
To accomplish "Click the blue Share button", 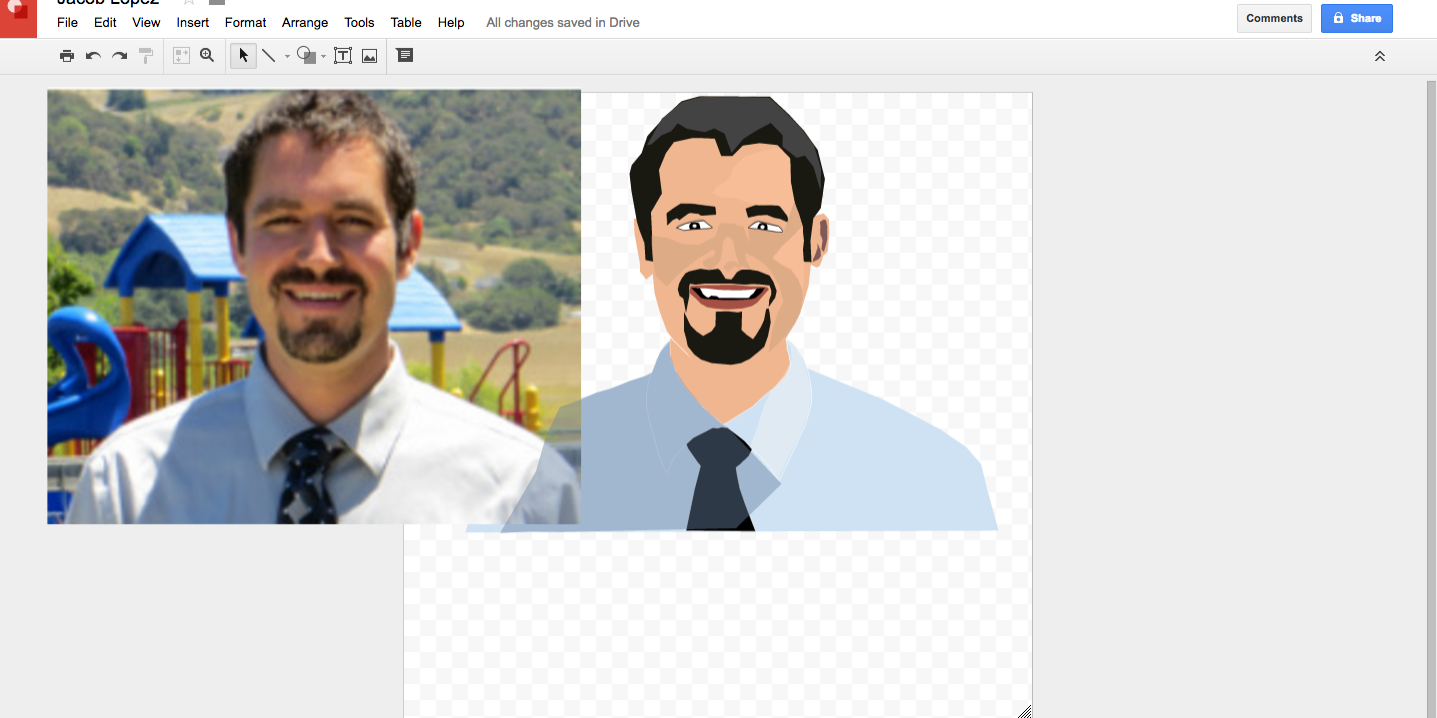I will coord(1357,18).
